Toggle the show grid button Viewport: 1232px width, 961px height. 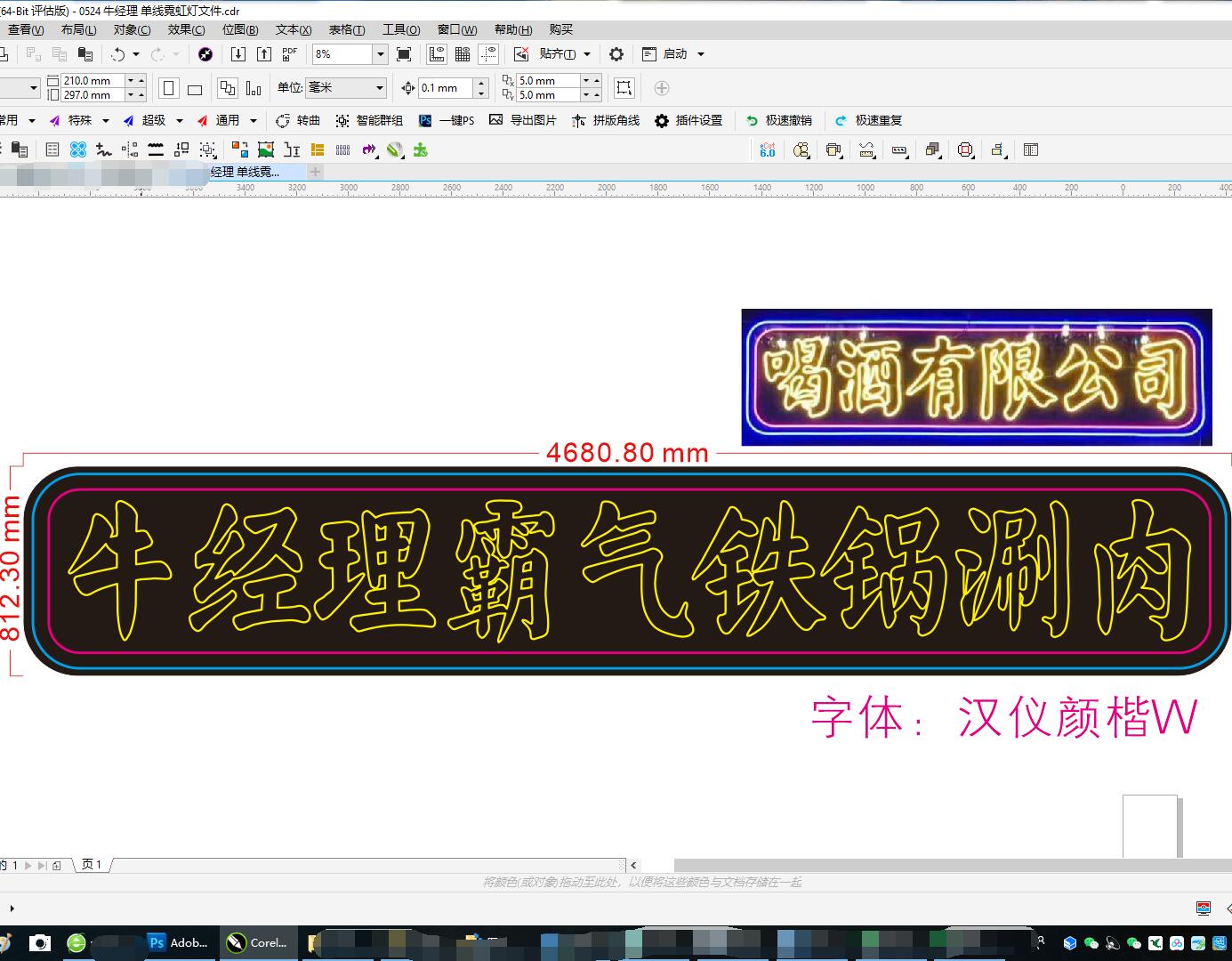[x=463, y=54]
